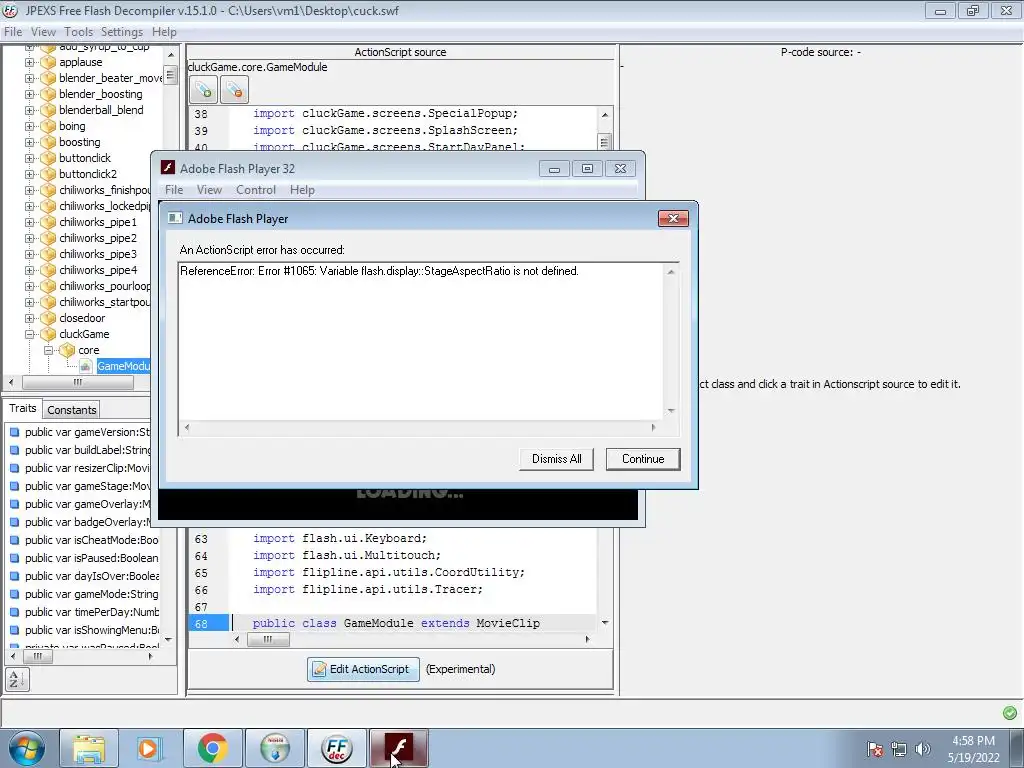Click the system tray volume icon
This screenshot has height=768, width=1024.
tap(922, 748)
